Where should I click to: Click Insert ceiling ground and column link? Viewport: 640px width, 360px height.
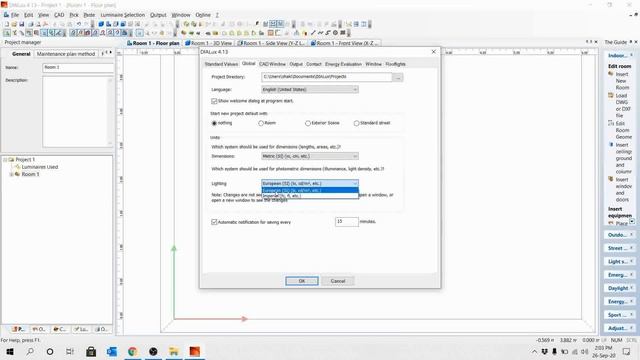(624, 158)
